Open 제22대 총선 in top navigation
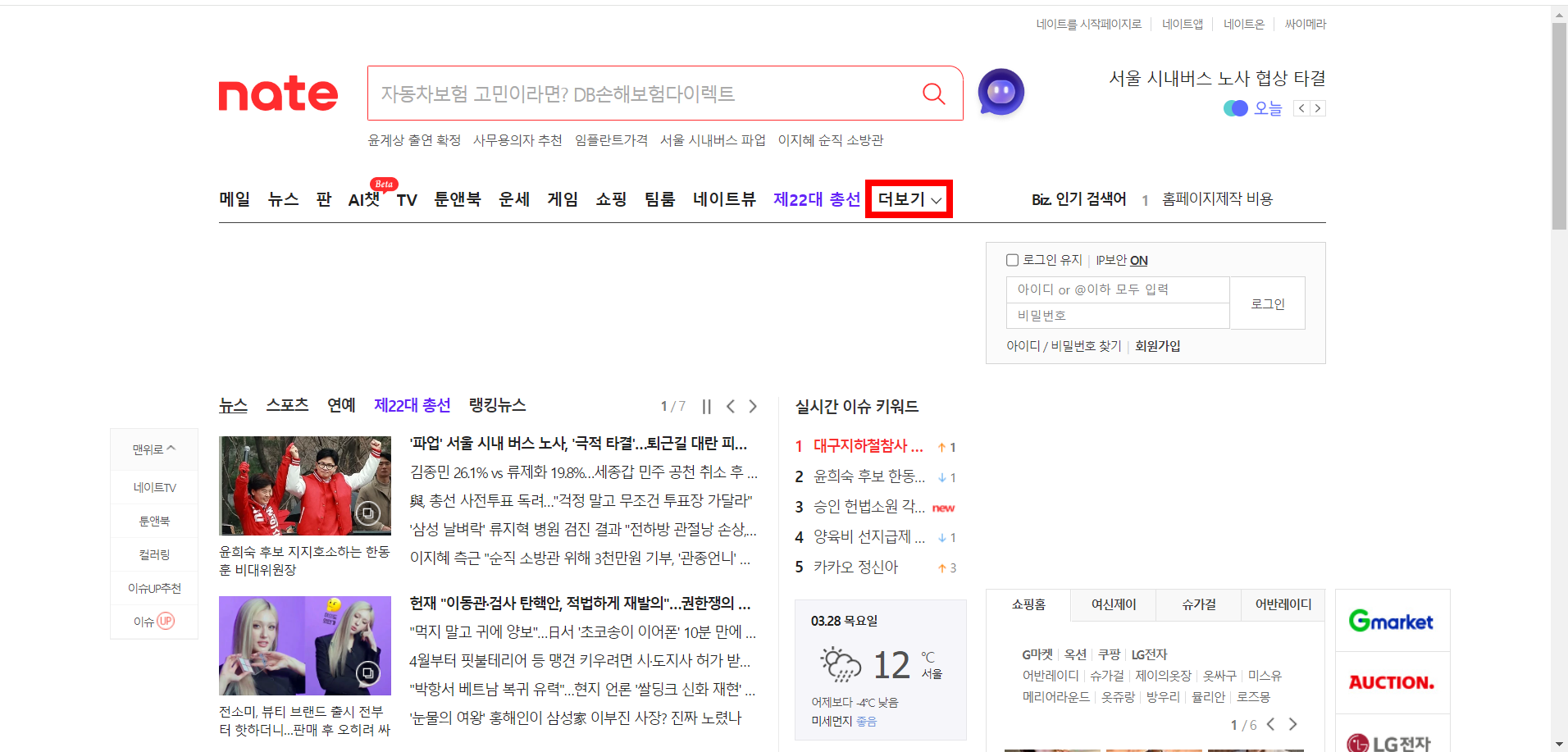 pyautogui.click(x=817, y=199)
